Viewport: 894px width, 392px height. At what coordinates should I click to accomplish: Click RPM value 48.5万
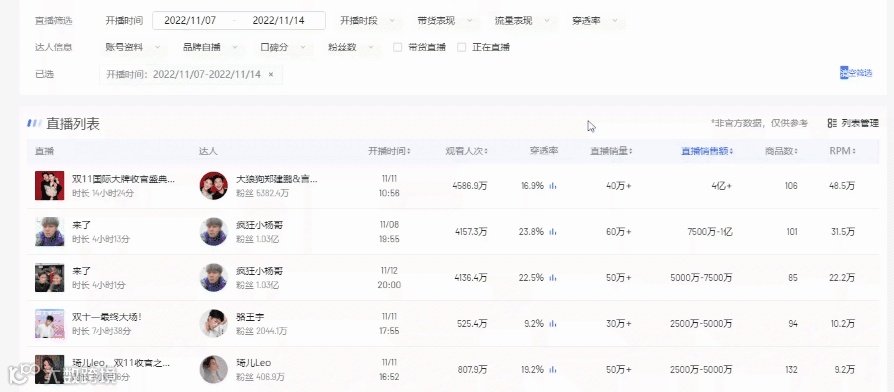[842, 186]
